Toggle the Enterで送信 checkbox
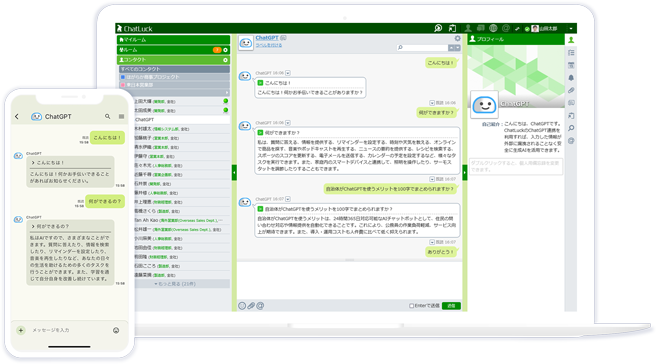Screen dimensions: 656x364 point(411,306)
